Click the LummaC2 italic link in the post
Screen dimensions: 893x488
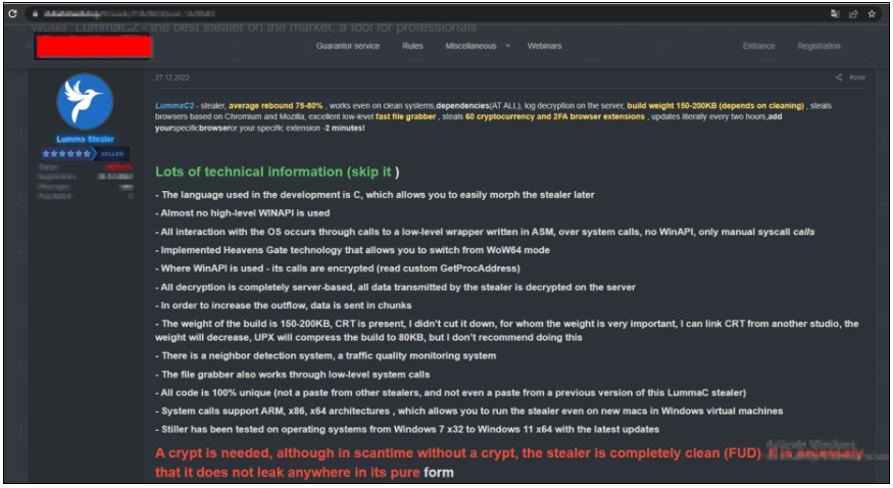(174, 106)
